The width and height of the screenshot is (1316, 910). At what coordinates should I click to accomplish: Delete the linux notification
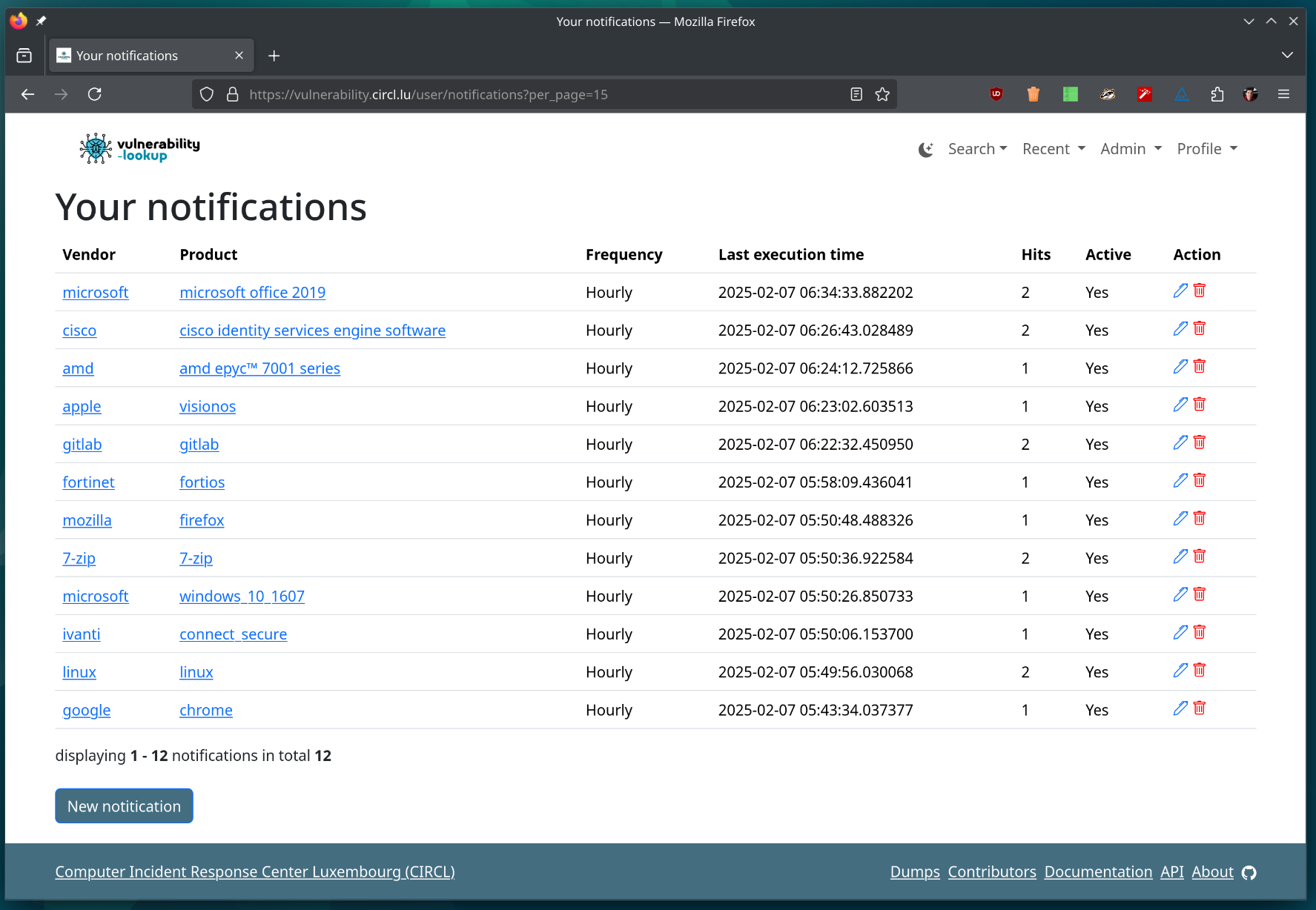[x=1200, y=670]
